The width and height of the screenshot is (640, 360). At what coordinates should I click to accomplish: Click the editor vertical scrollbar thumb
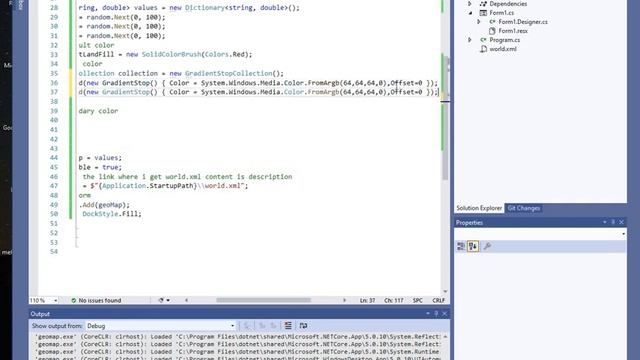[445, 118]
